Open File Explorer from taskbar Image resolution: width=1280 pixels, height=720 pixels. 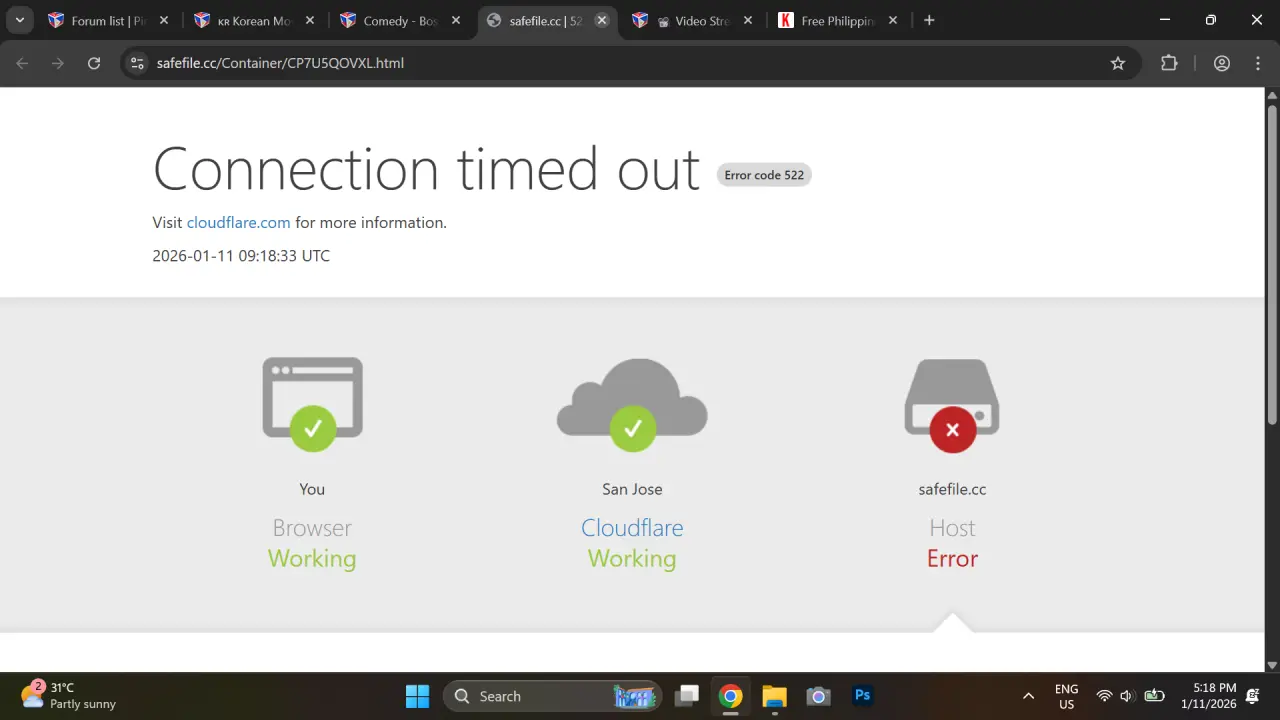pos(774,696)
